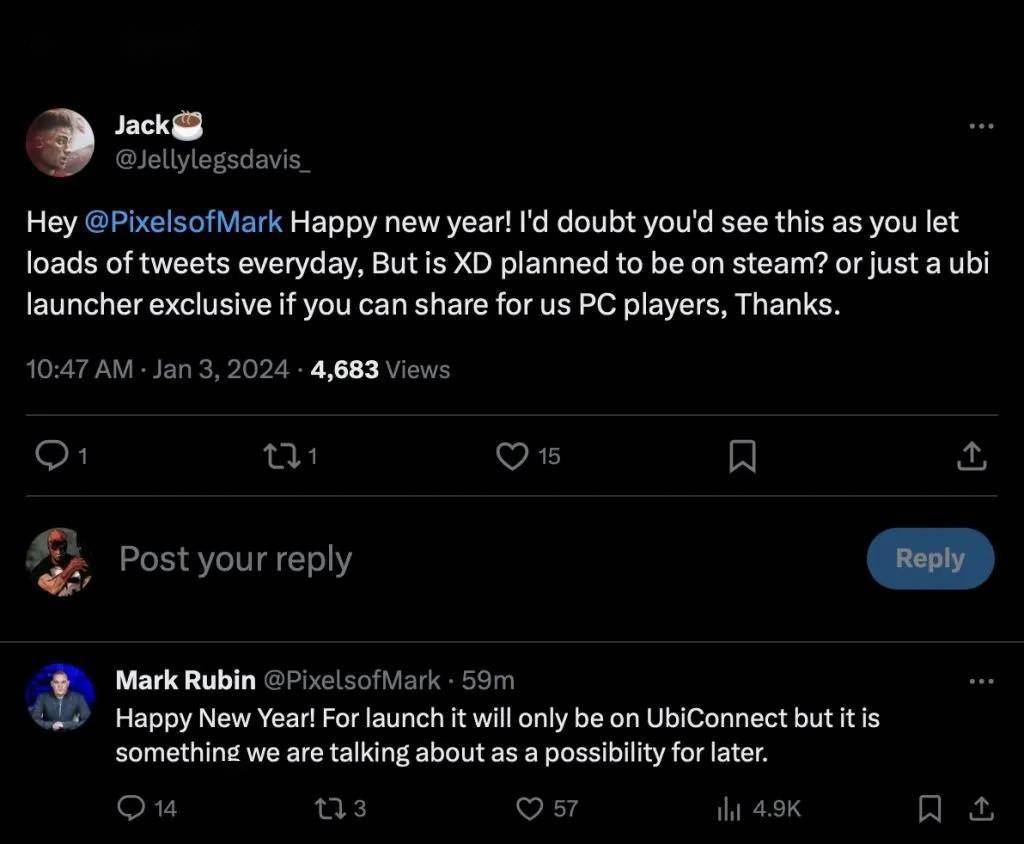The image size is (1024, 844).
Task: Share Jack's tweet using the upload icon
Action: click(x=972, y=457)
